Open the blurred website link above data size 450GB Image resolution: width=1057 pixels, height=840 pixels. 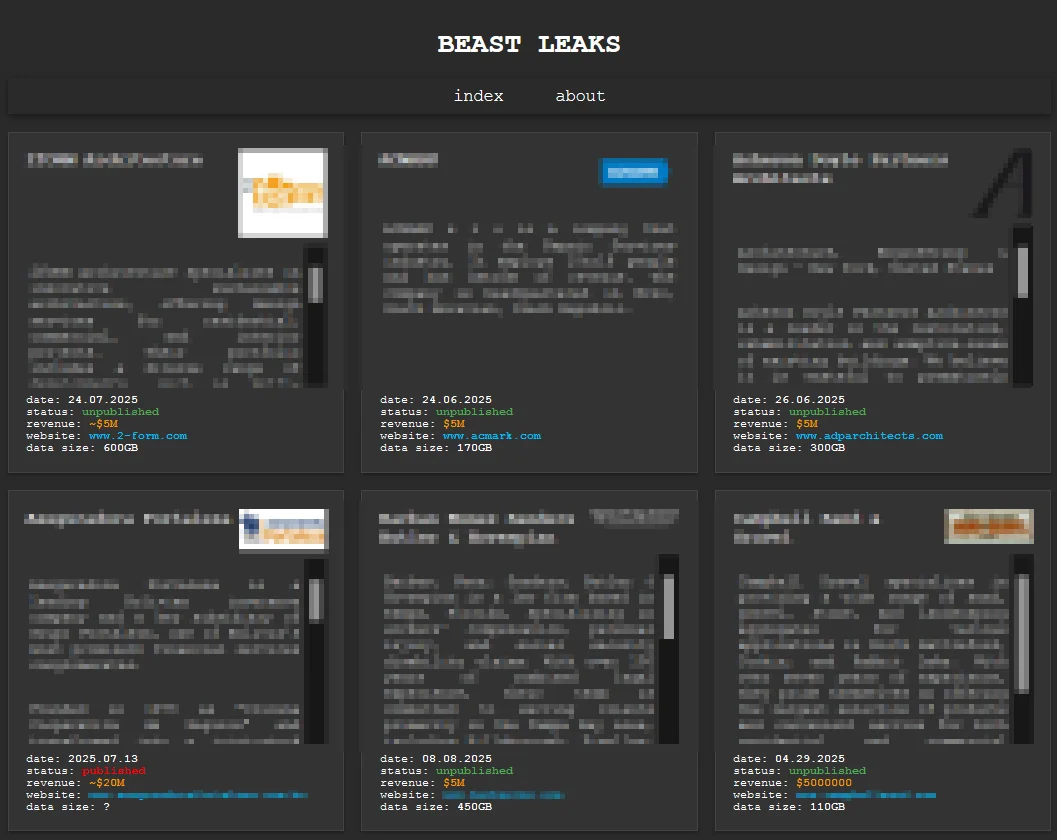[503, 795]
